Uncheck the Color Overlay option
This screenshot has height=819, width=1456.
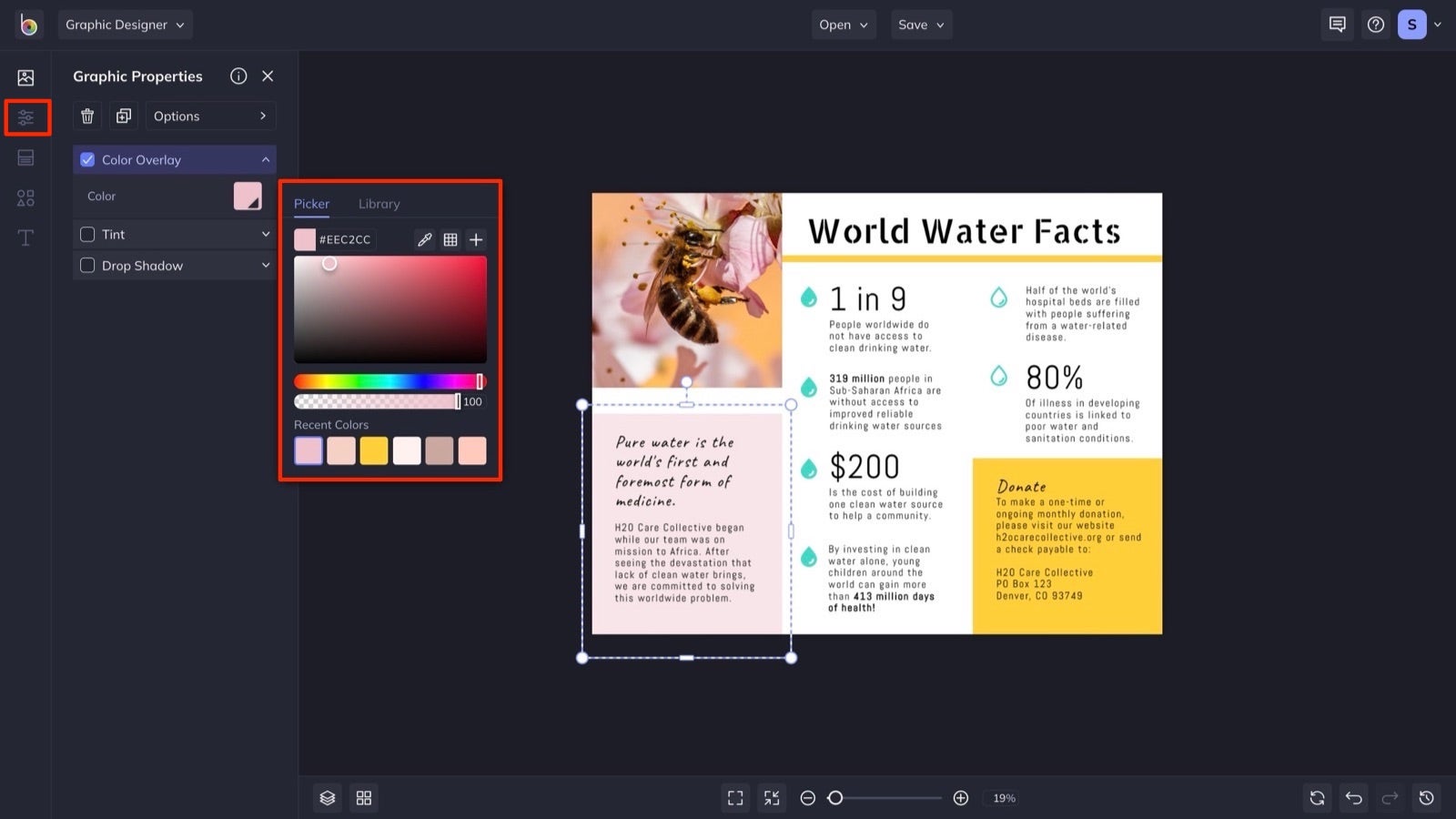[87, 159]
